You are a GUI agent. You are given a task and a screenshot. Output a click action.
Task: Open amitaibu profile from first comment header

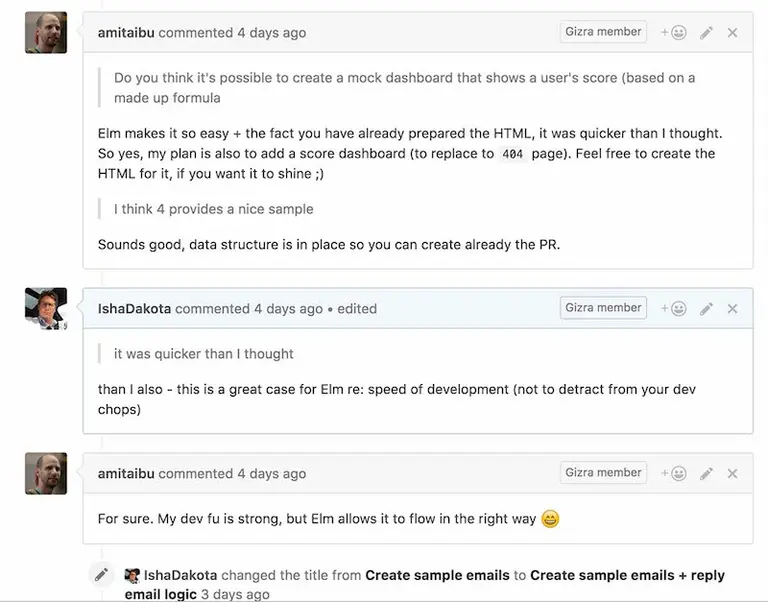coord(126,33)
